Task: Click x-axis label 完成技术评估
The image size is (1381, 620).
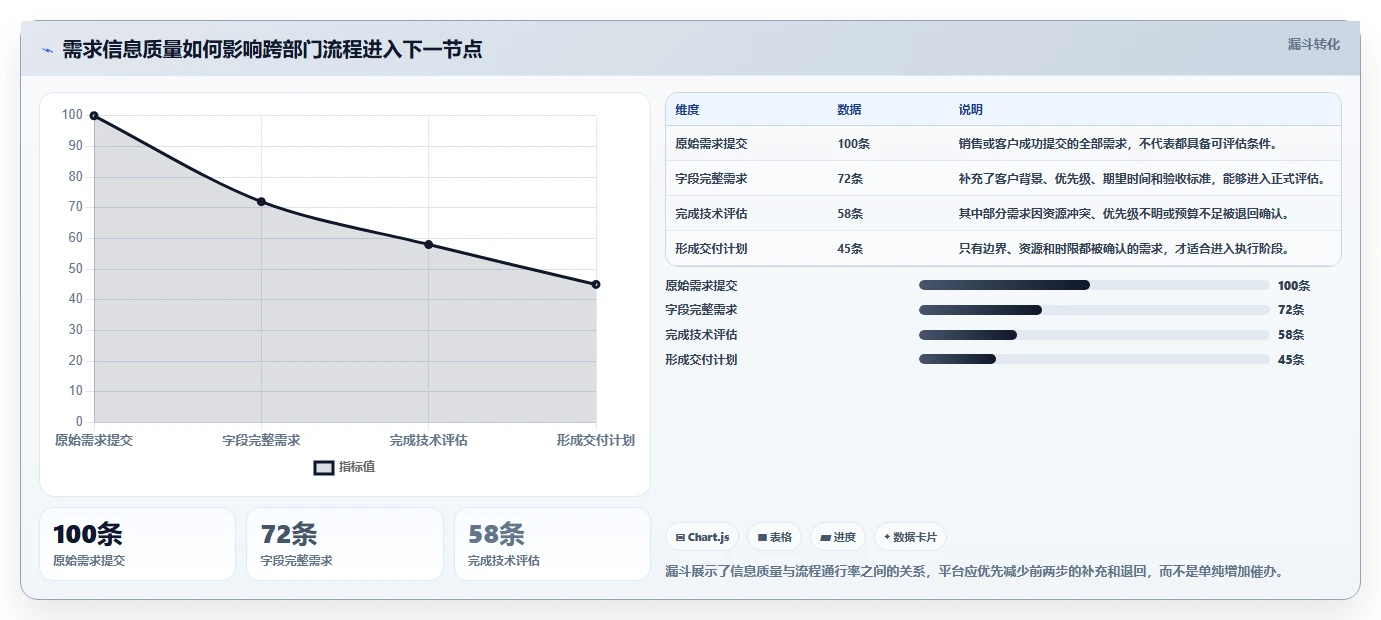Action: [x=428, y=441]
